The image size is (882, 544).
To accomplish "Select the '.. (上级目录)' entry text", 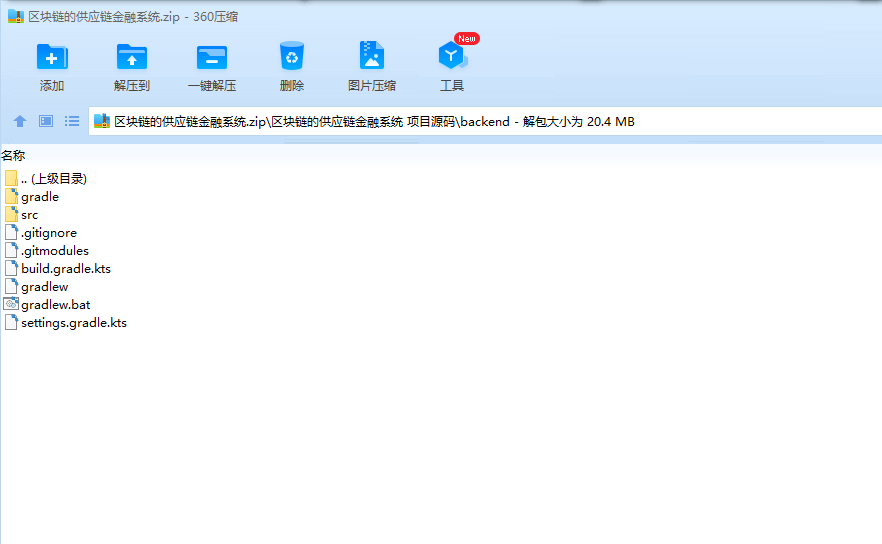I will (54, 178).
